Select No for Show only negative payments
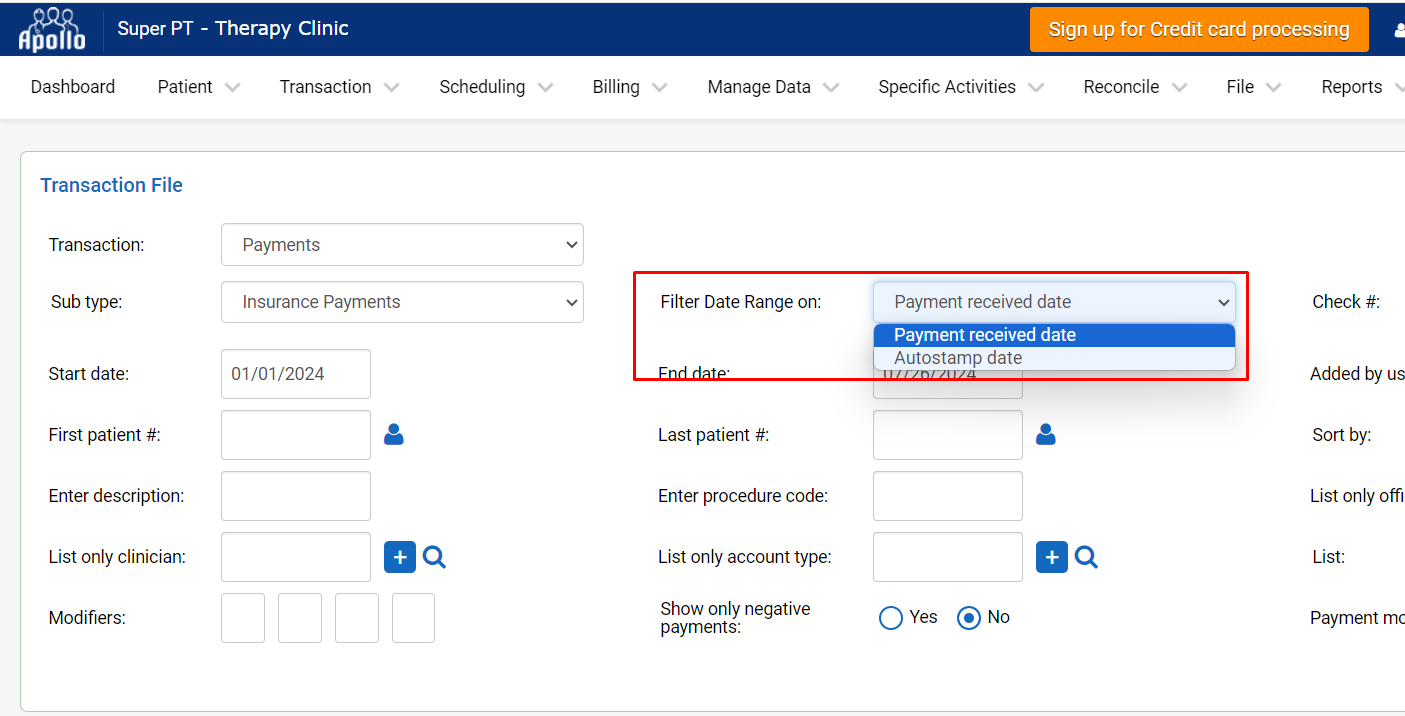 coord(969,618)
